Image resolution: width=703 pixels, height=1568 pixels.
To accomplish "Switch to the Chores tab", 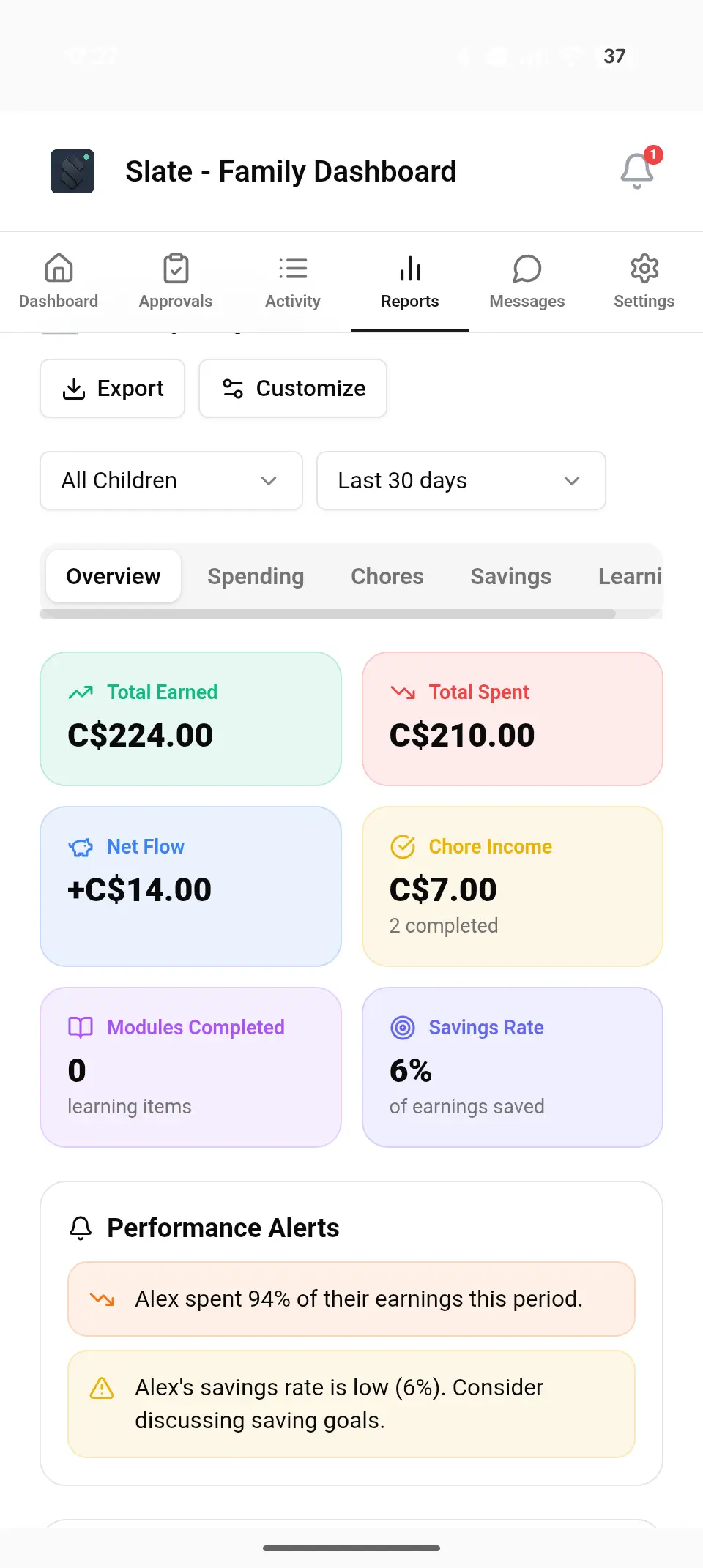I will (387, 576).
